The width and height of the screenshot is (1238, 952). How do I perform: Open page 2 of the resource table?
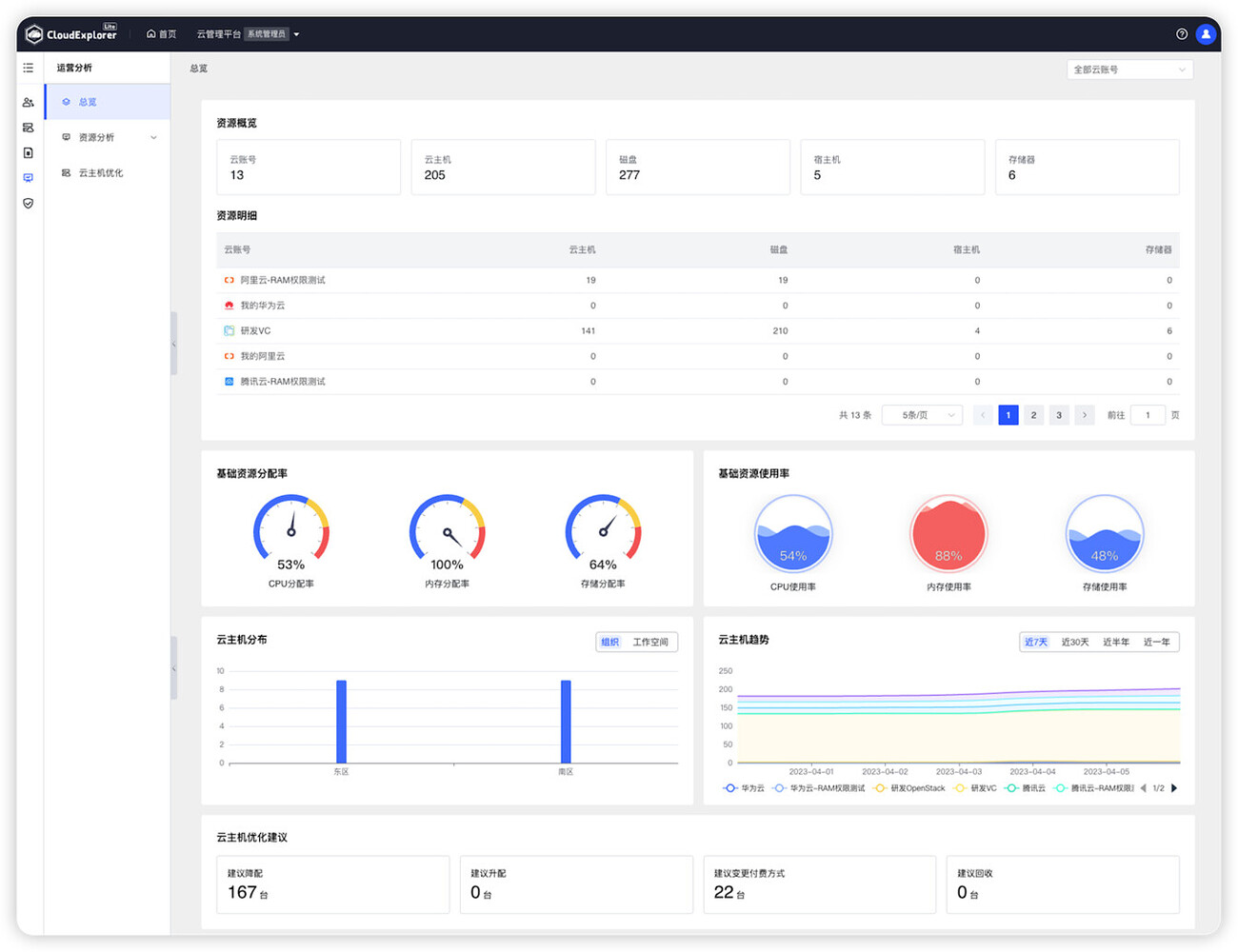click(x=1033, y=414)
